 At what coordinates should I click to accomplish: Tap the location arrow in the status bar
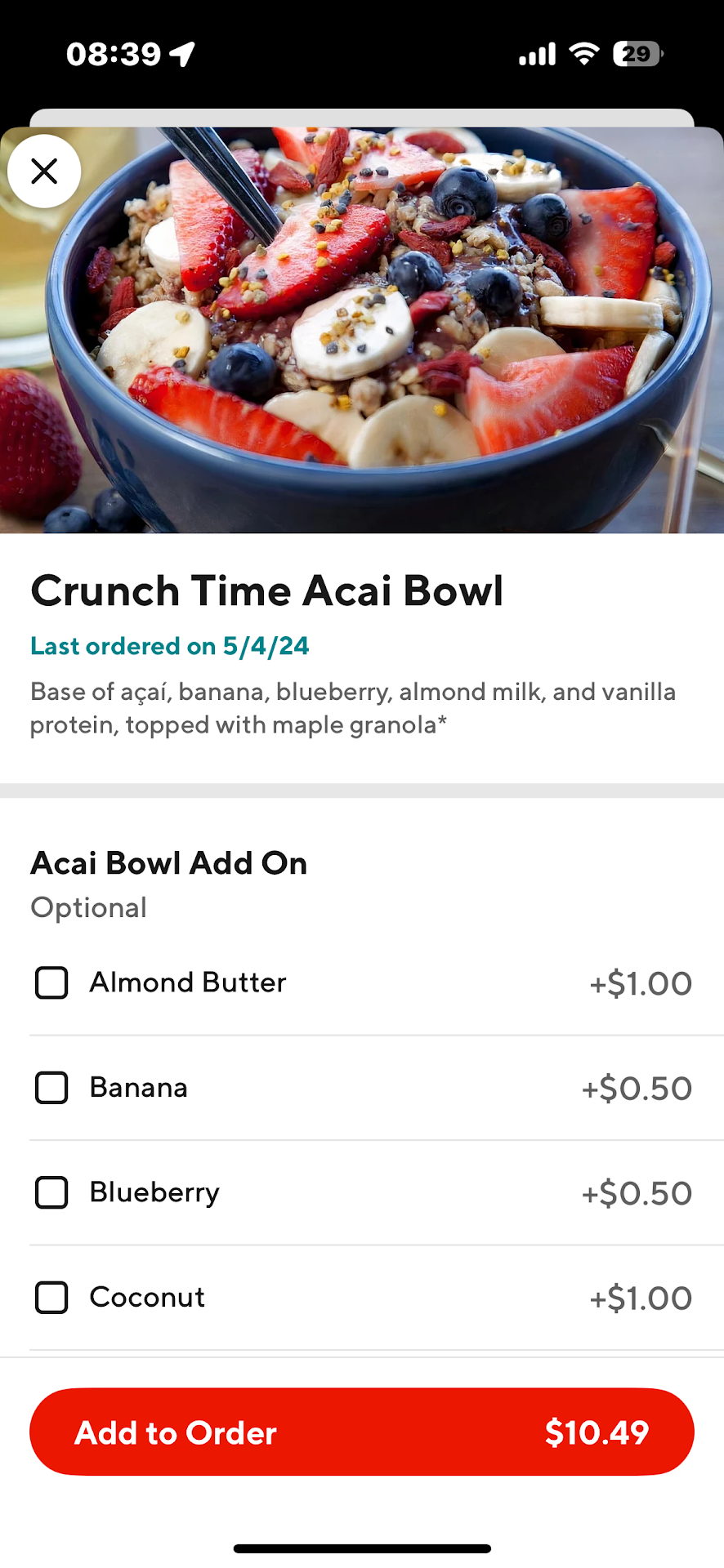[x=182, y=54]
